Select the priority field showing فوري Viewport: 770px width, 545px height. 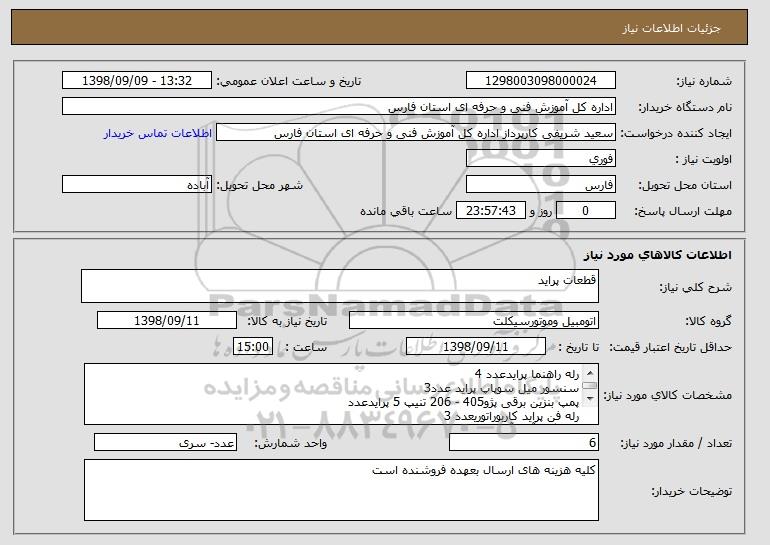pos(541,159)
